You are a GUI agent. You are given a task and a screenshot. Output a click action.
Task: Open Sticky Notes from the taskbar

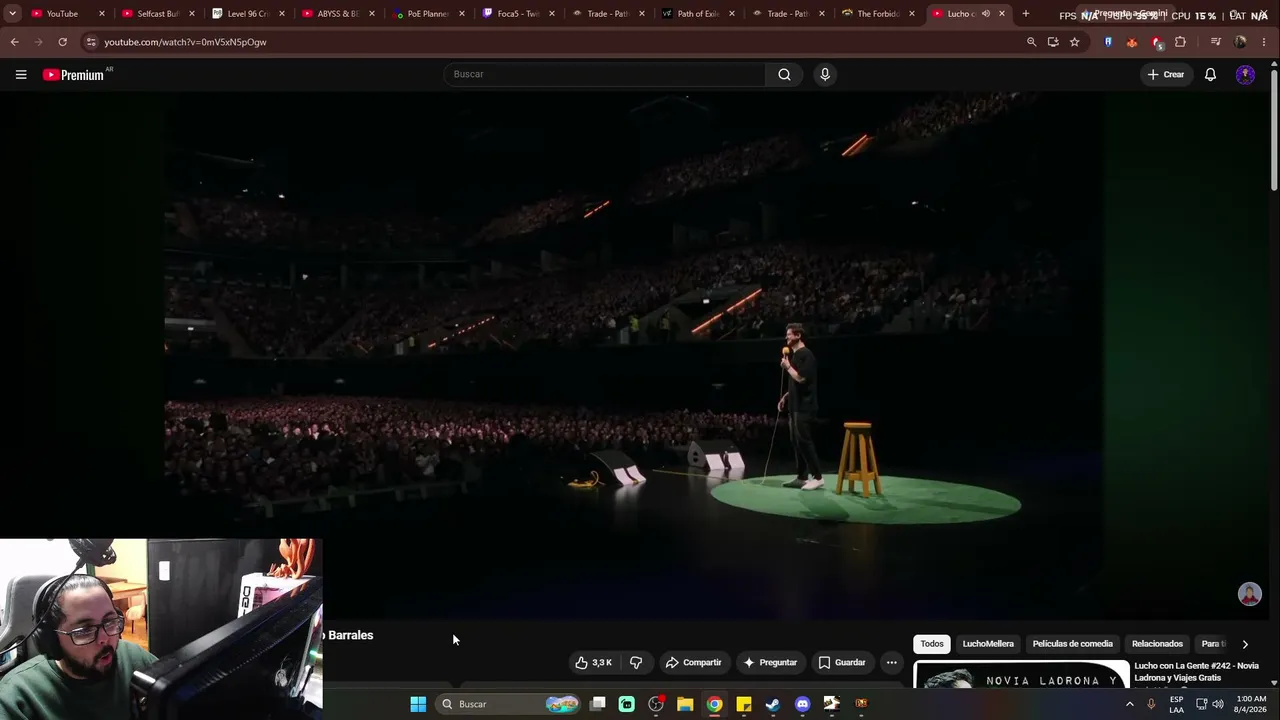(x=744, y=704)
